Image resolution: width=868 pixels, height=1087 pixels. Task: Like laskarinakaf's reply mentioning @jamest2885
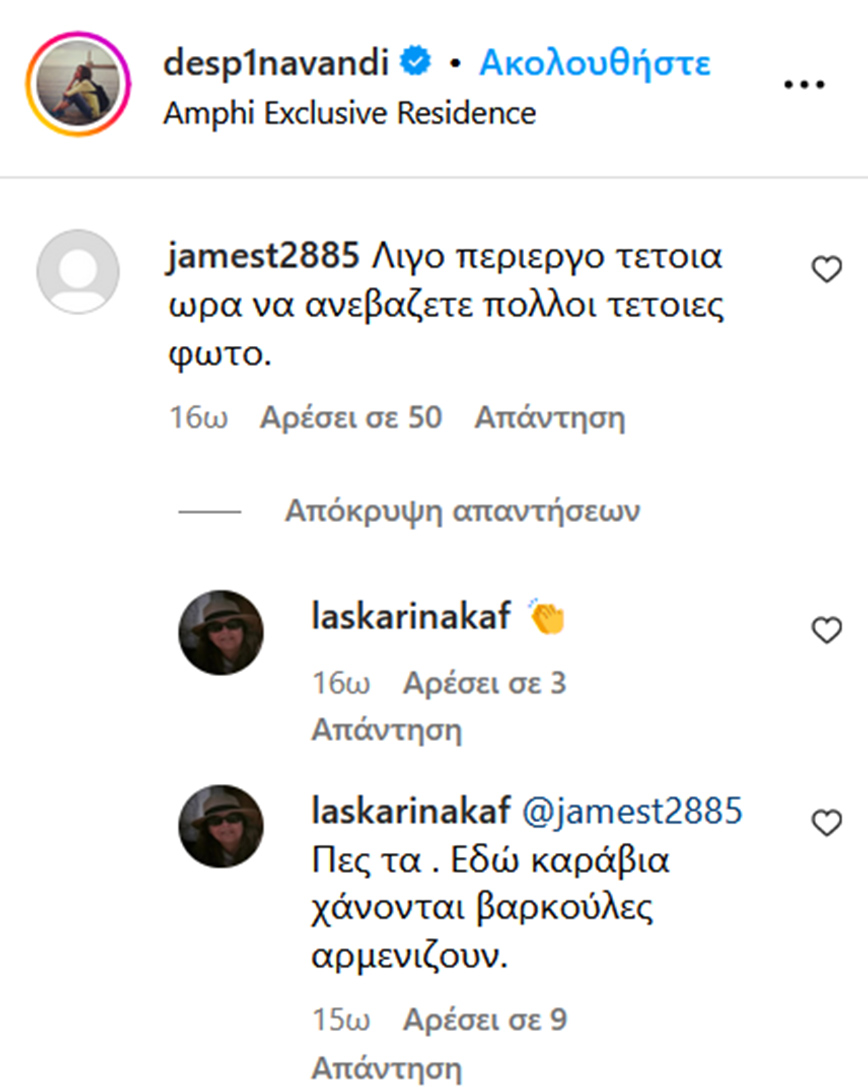tap(826, 823)
